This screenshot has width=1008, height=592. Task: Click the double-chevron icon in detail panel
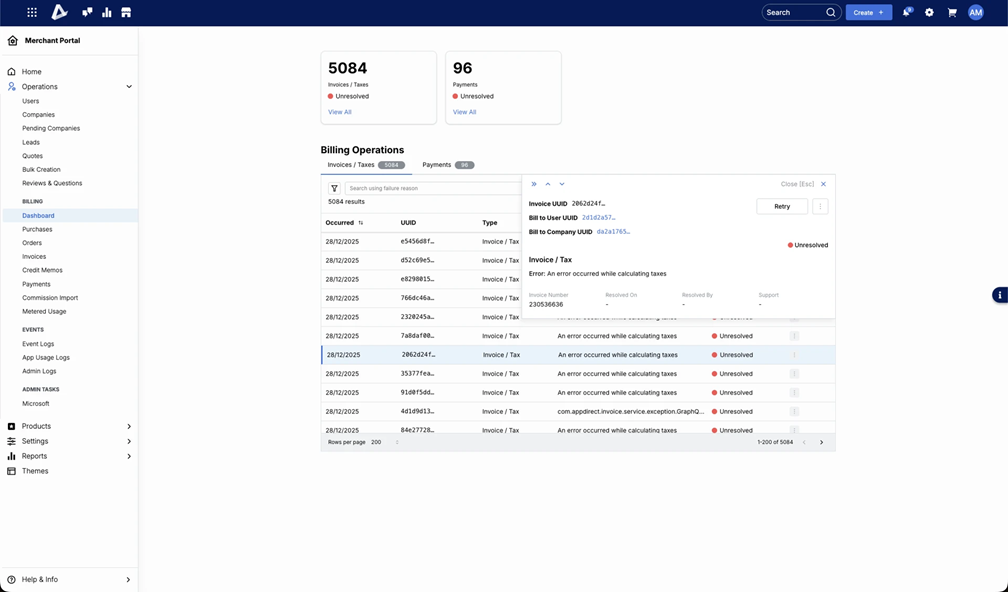coord(534,184)
